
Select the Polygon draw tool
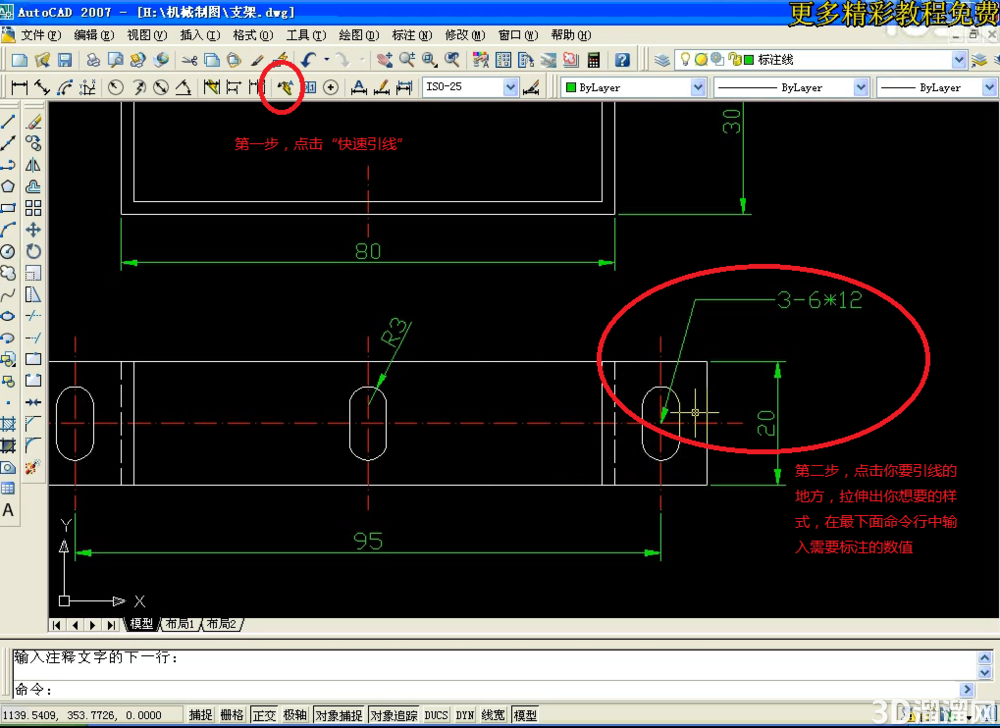[8, 186]
